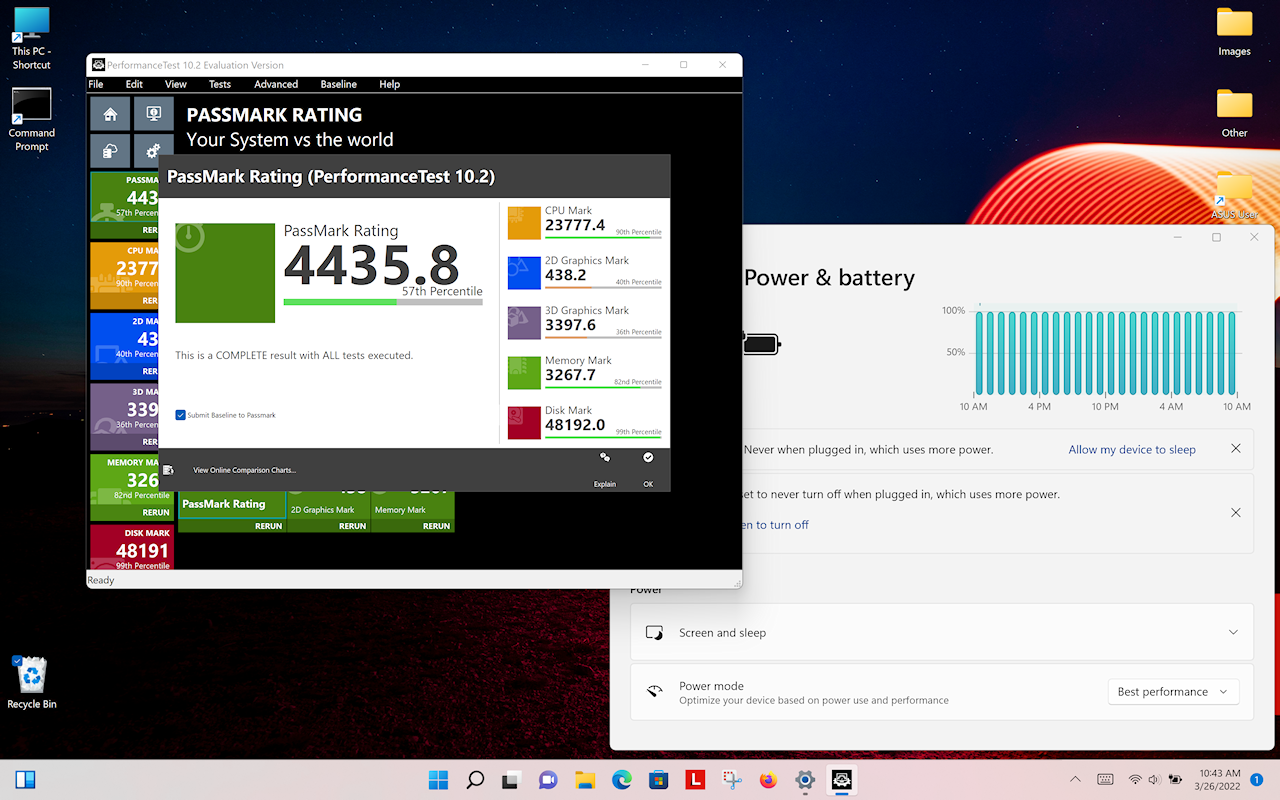Viewport: 1280px width, 800px height.
Task: Open touch keyboard tray icon
Action: pos(1105,780)
